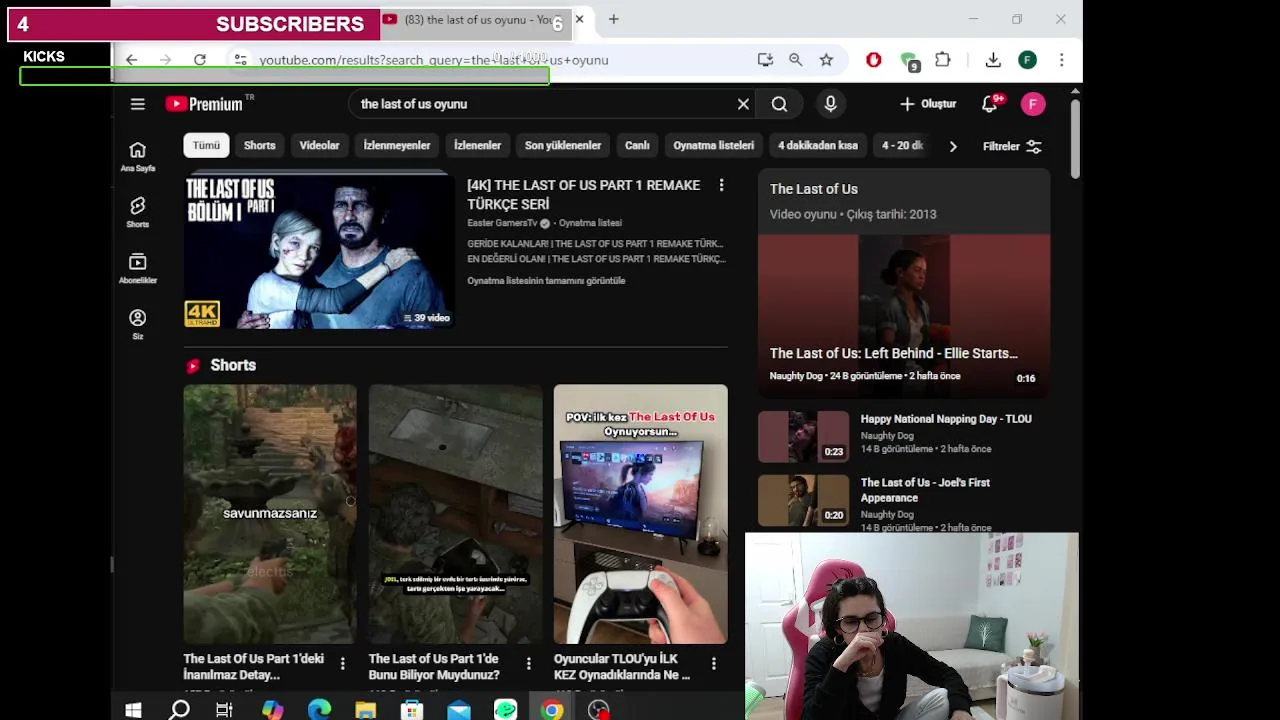The height and width of the screenshot is (720, 1280).
Task: Open Microsoft Store from the taskbar
Action: (412, 710)
